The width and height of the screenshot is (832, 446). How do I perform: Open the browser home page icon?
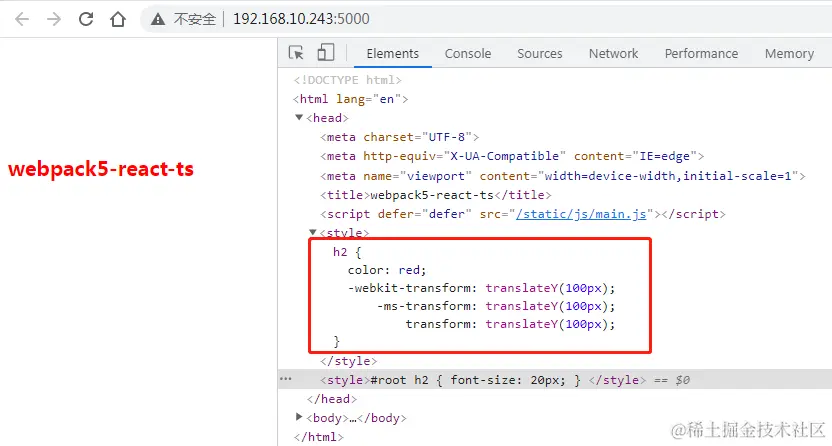pyautogui.click(x=118, y=19)
